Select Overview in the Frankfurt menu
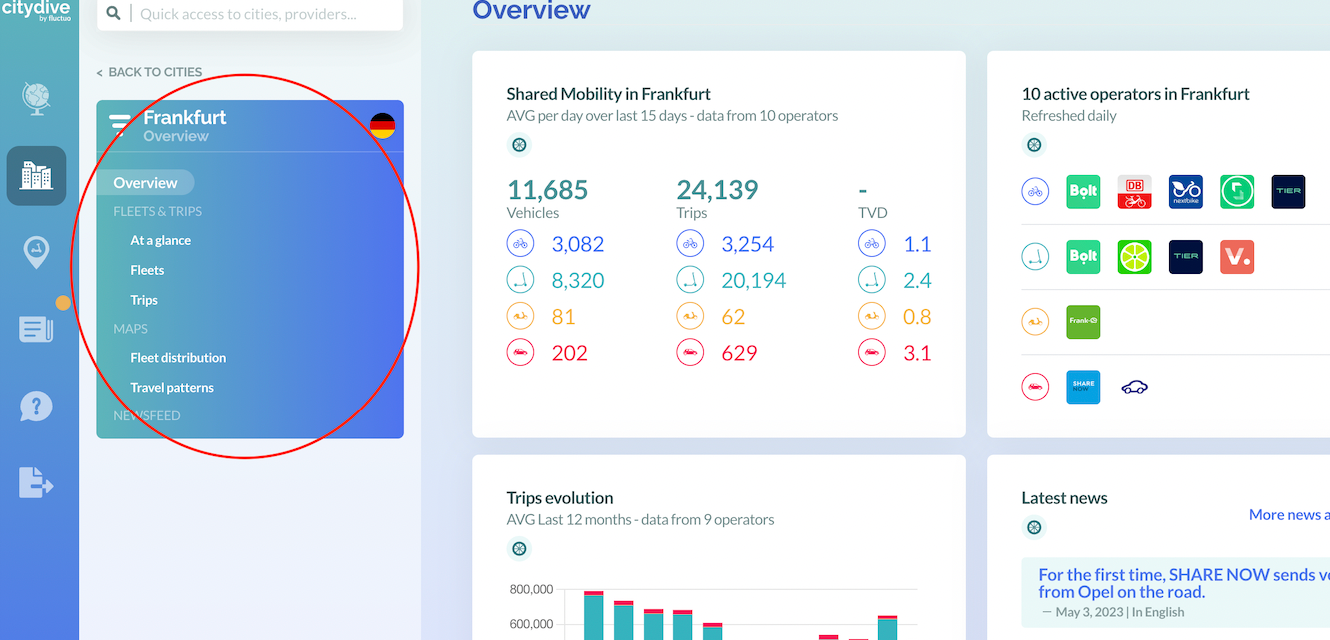 (145, 183)
